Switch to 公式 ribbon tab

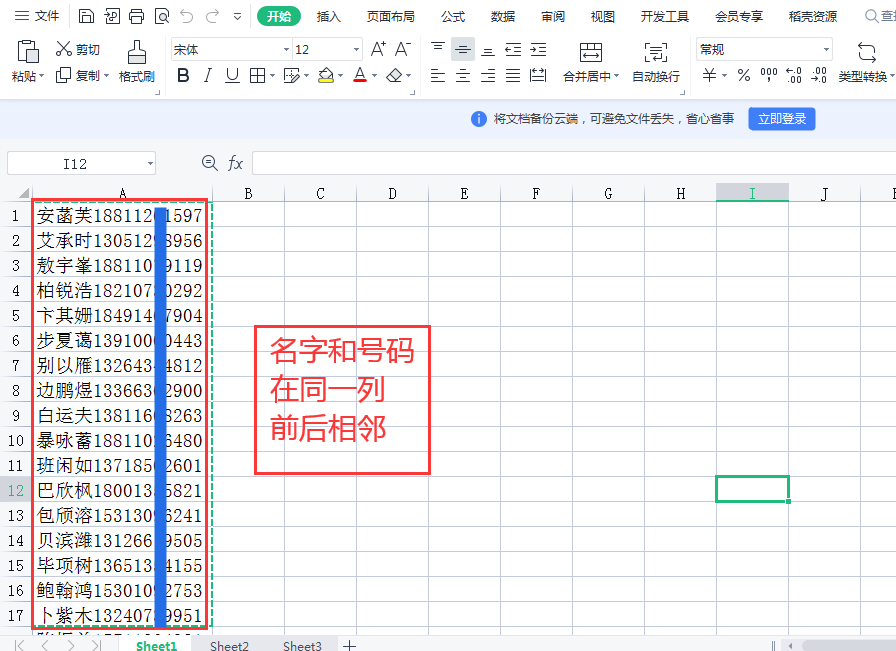click(453, 17)
